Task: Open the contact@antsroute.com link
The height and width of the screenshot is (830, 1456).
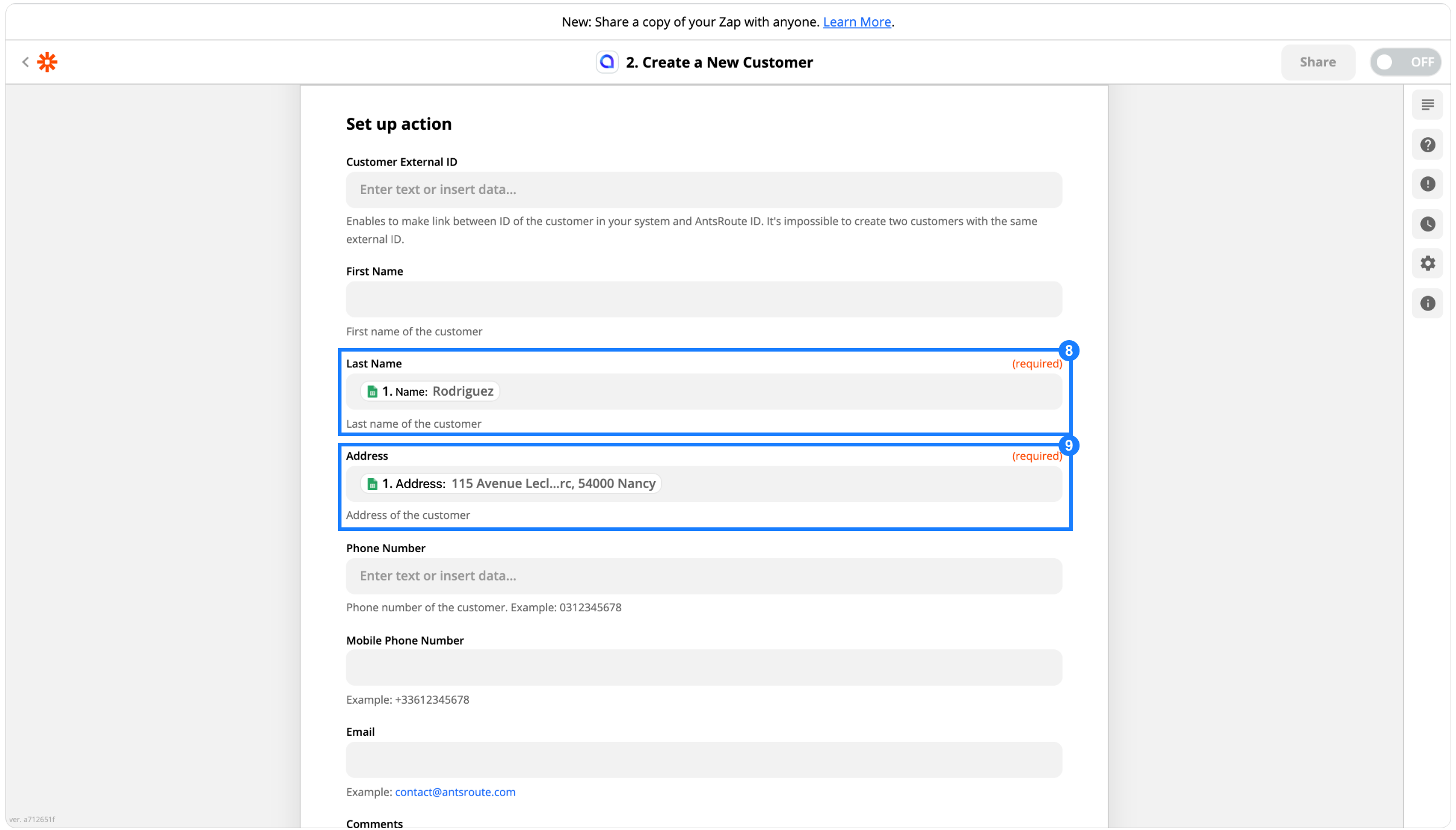Action: click(x=455, y=792)
